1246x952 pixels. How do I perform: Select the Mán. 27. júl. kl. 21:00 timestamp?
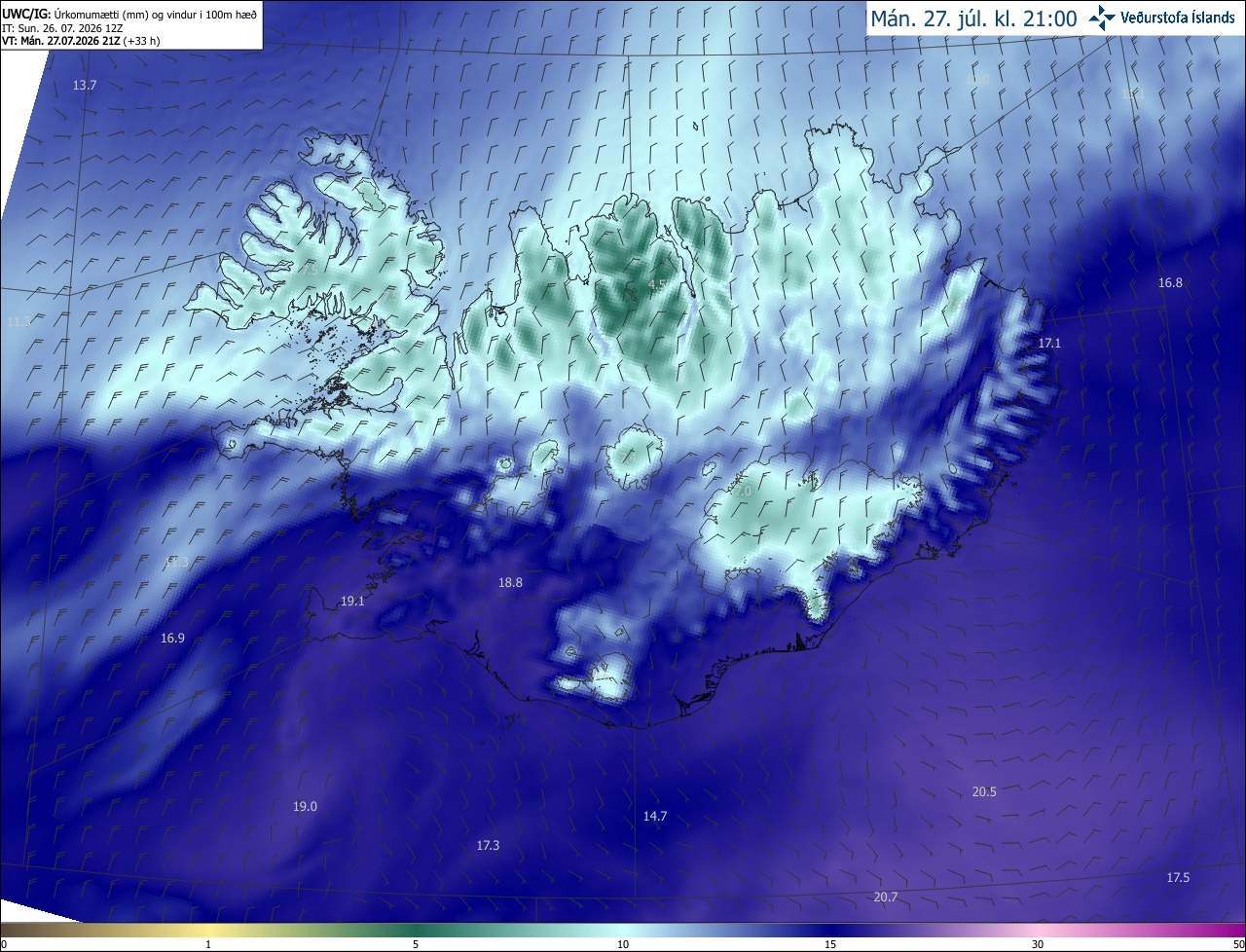(x=973, y=18)
